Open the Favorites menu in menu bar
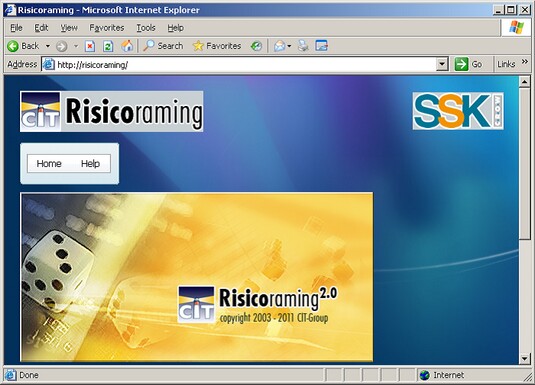Screen dimensions: 535x385 click(107, 28)
